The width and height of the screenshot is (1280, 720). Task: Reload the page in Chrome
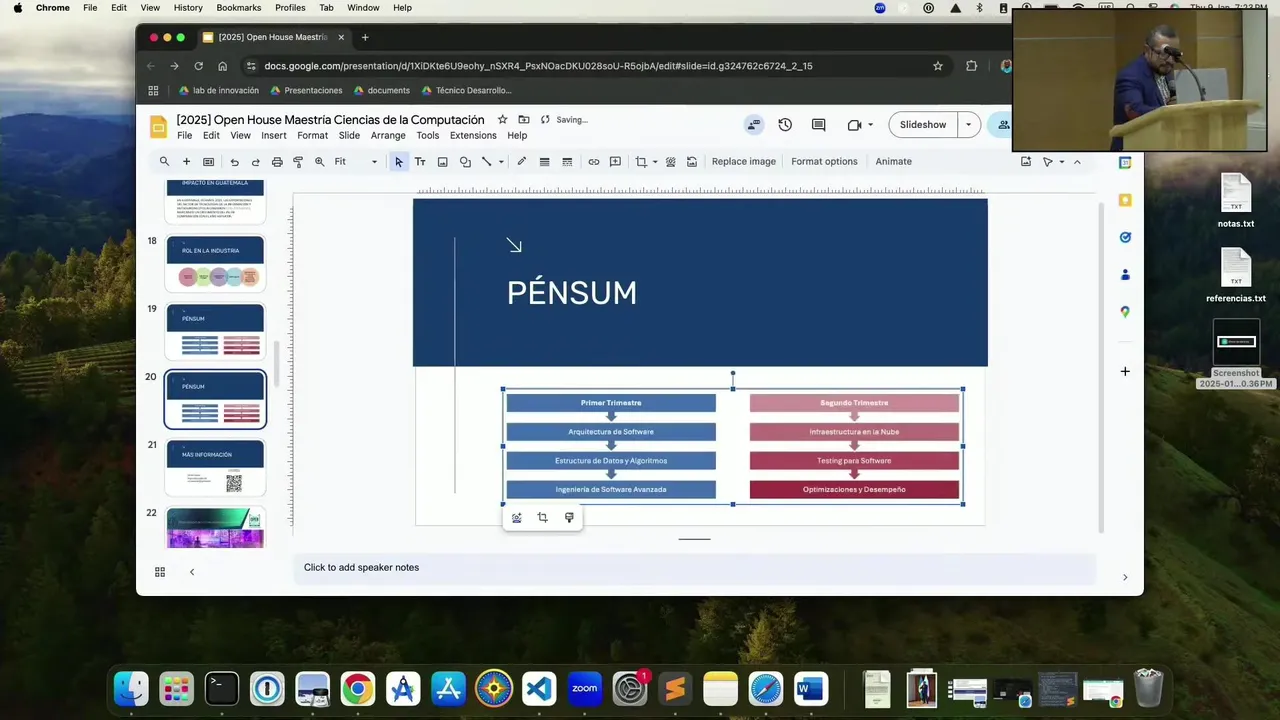pos(198,66)
